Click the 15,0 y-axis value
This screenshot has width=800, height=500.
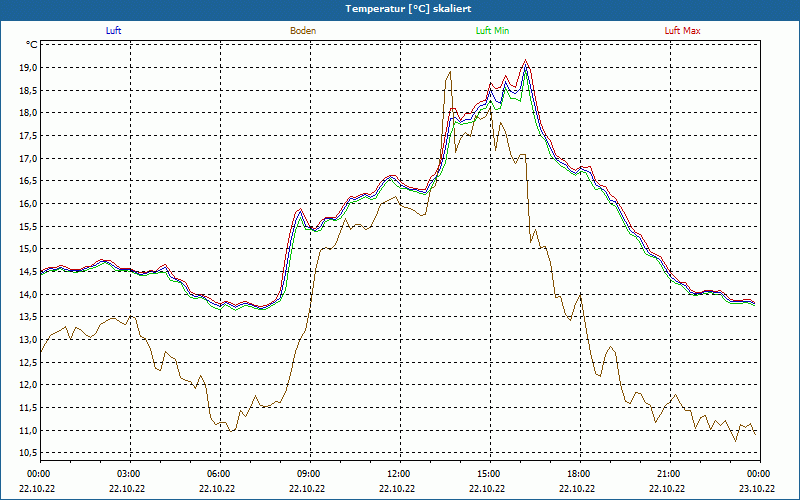click(x=29, y=249)
